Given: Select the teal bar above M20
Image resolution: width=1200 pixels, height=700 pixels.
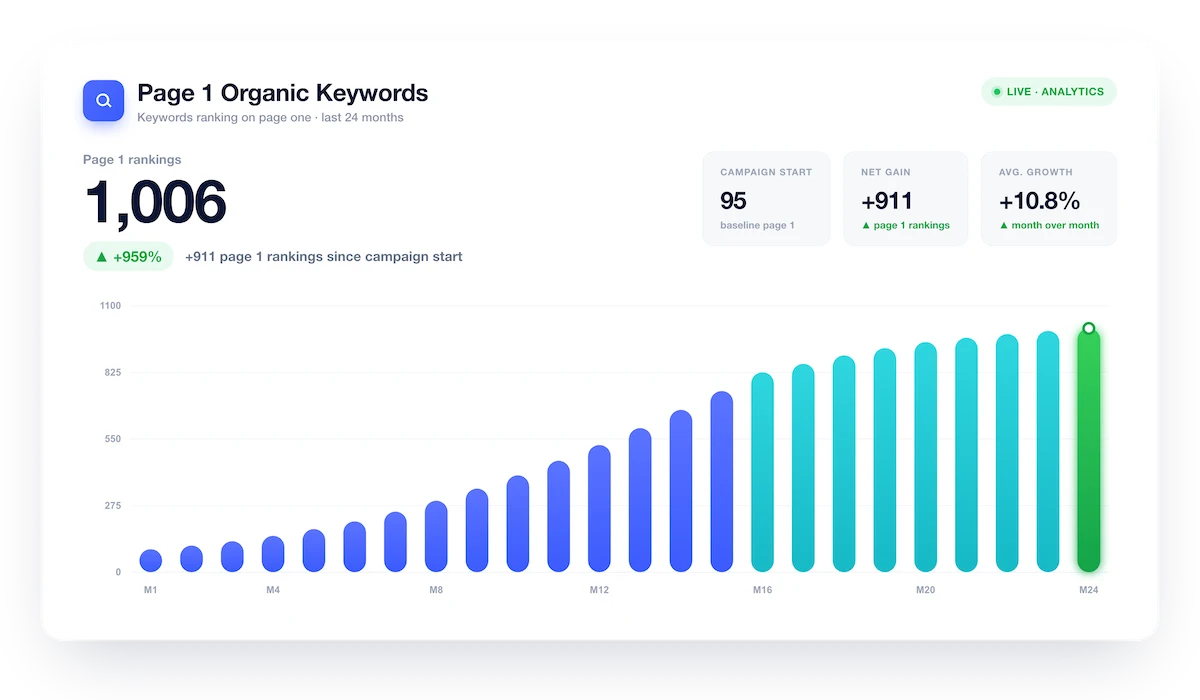Looking at the screenshot, I should tap(925, 457).
